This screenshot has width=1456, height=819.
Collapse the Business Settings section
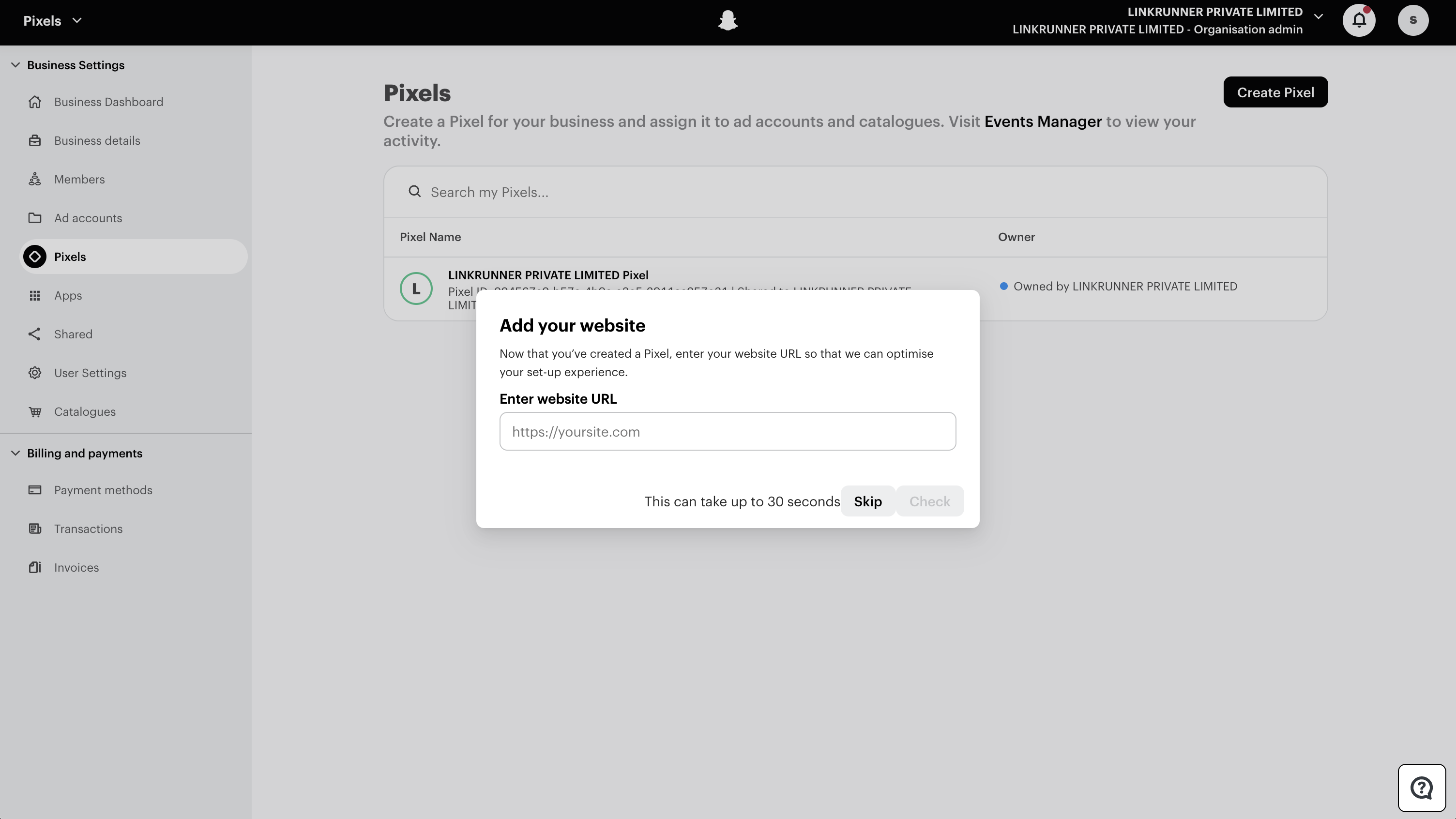16,65
